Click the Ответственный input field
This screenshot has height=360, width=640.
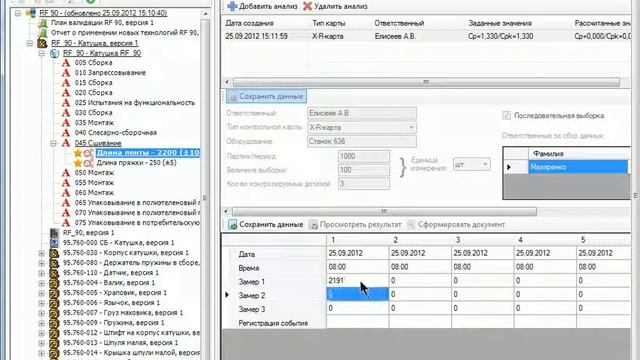click(x=362, y=113)
